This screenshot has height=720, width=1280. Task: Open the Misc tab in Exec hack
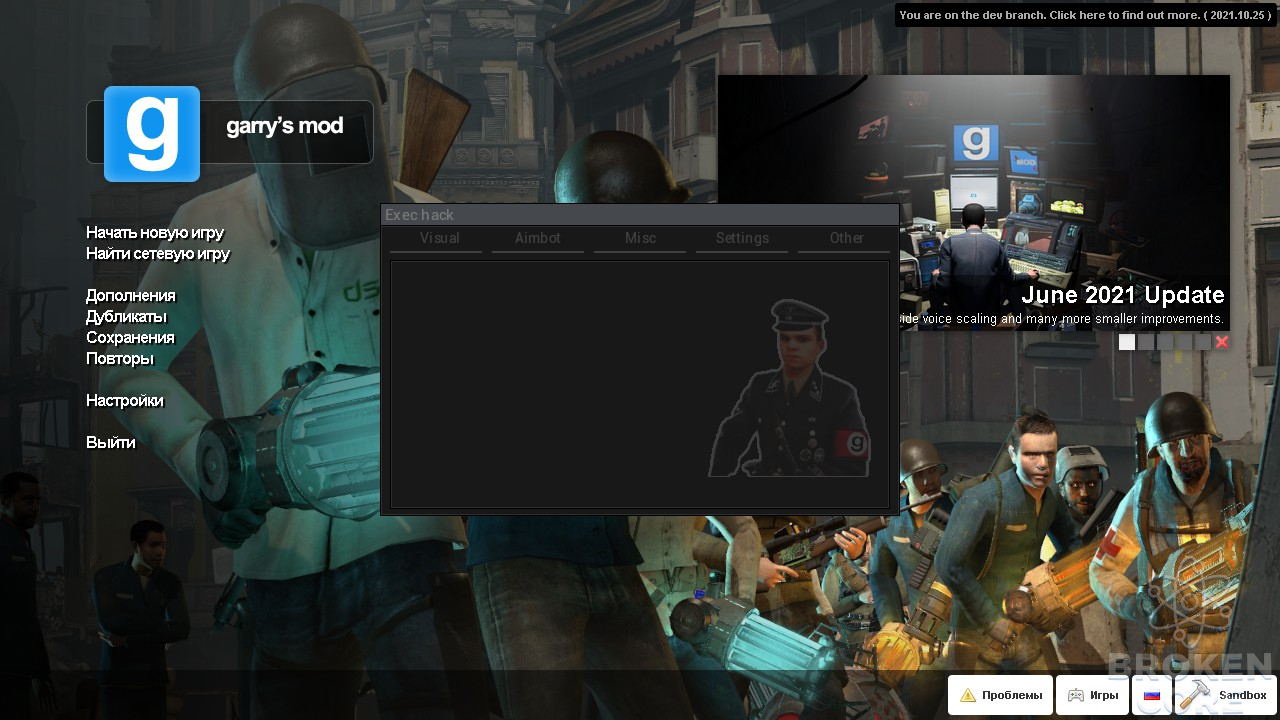tap(640, 239)
